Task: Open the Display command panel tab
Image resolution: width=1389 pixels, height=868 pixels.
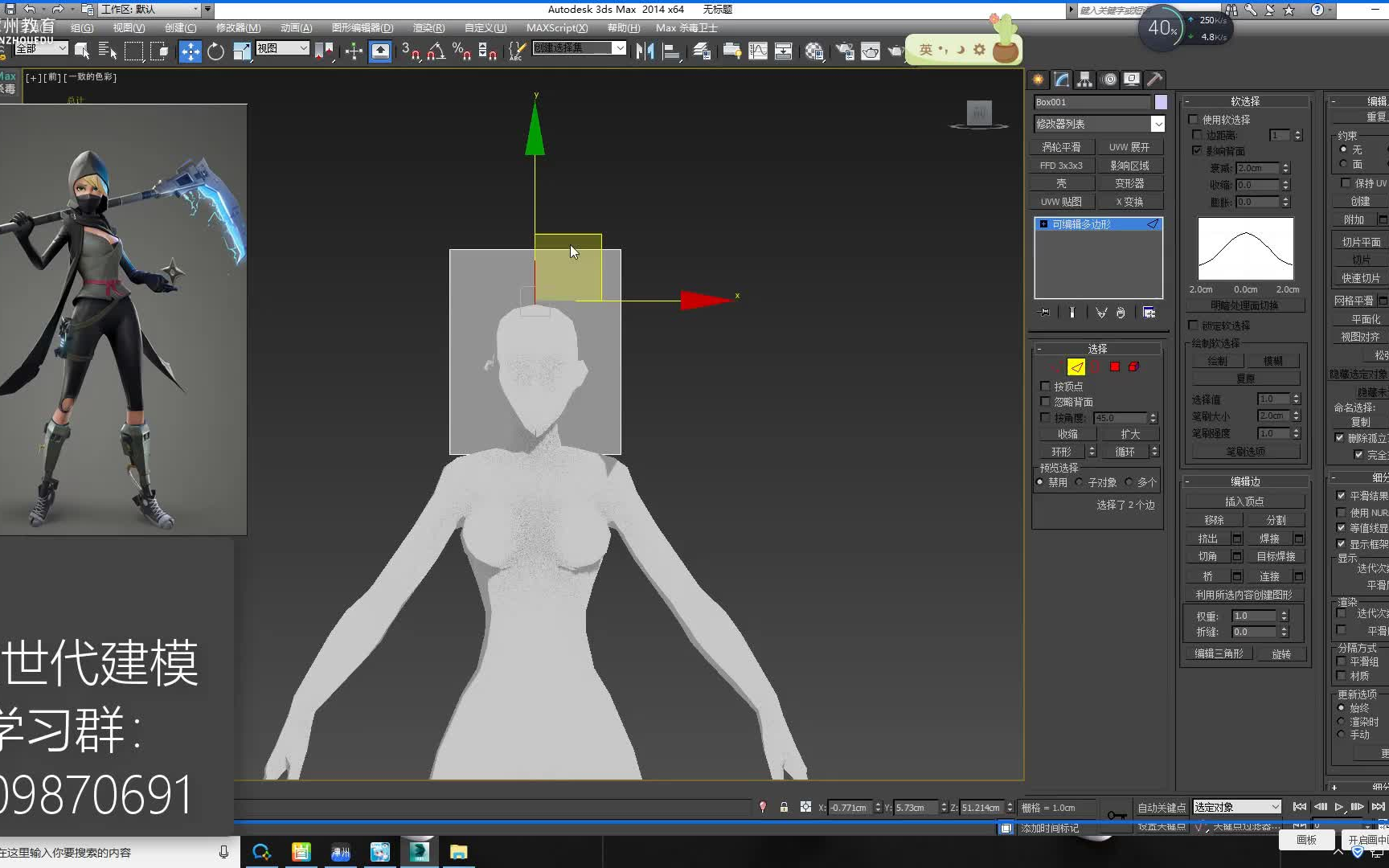Action: pyautogui.click(x=1132, y=79)
